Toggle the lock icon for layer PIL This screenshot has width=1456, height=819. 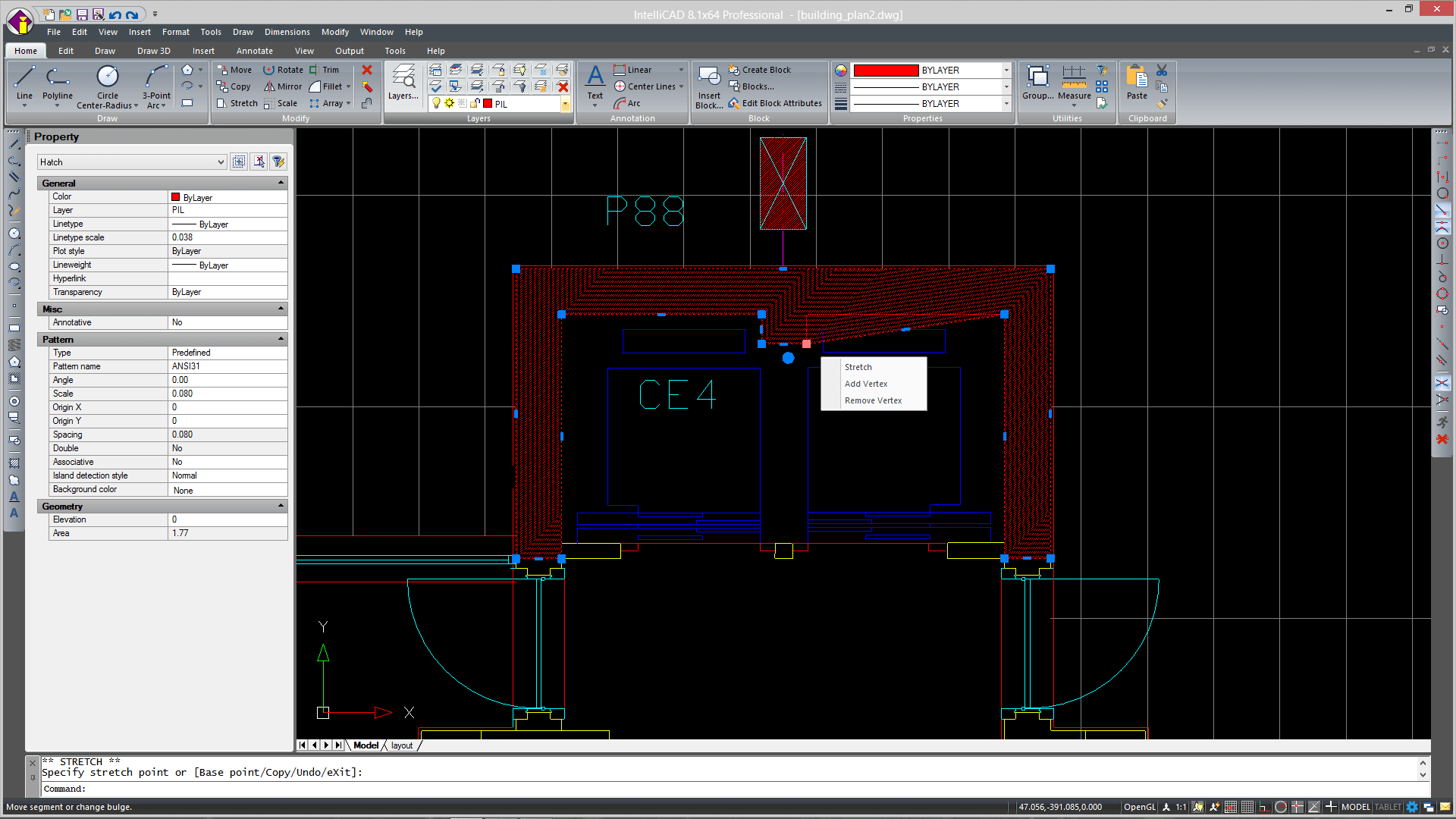coord(473,104)
